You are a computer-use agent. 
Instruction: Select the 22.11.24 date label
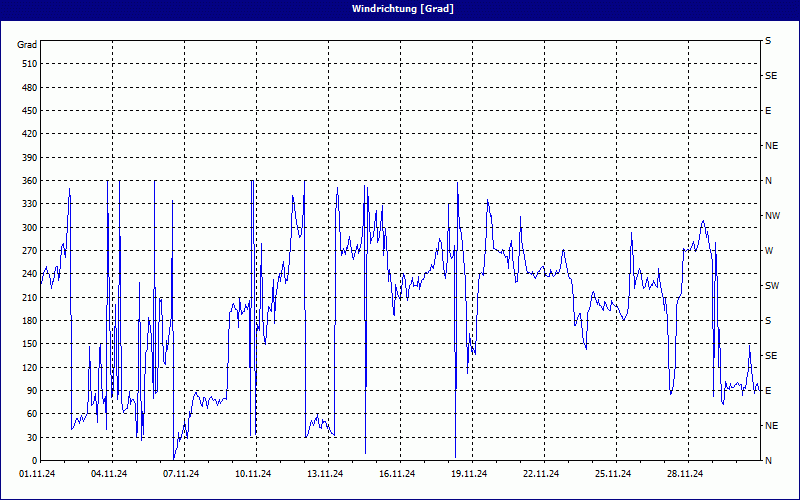[541, 474]
